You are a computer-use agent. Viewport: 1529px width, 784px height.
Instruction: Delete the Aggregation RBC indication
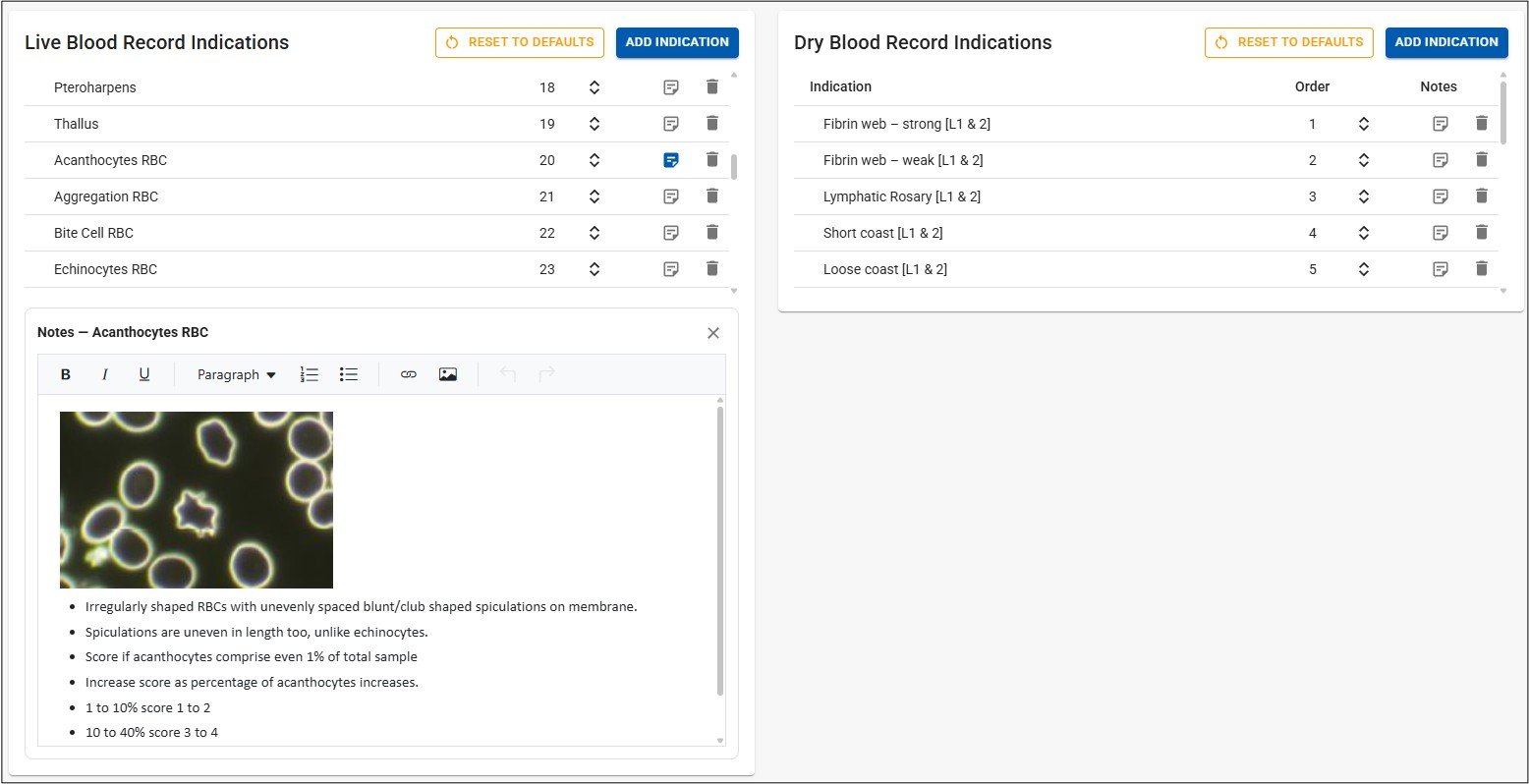pyautogui.click(x=712, y=196)
